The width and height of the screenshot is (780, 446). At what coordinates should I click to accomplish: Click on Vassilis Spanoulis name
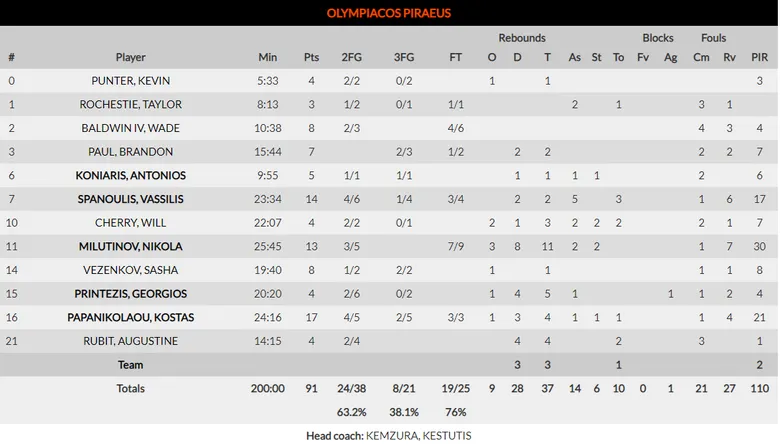point(131,199)
